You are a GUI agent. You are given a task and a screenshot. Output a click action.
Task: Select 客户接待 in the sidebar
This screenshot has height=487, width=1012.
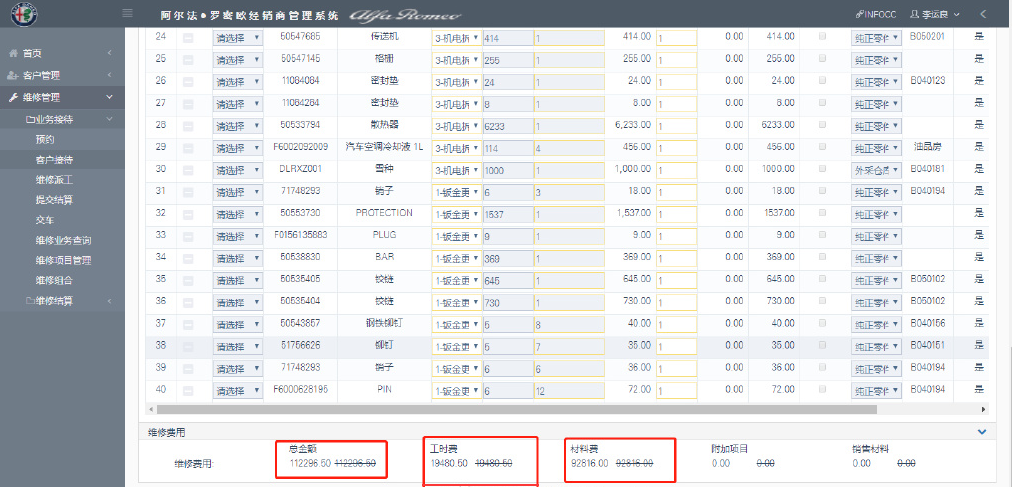[x=54, y=159]
